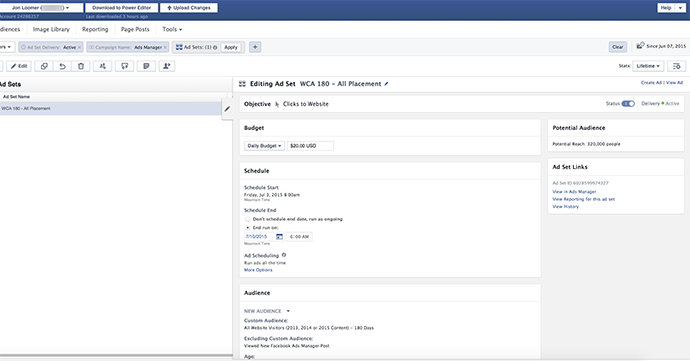Viewport: 690px width, 361px height.
Task: Click the Export/Import speech bubble icon
Action: pyautogui.click(x=125, y=66)
